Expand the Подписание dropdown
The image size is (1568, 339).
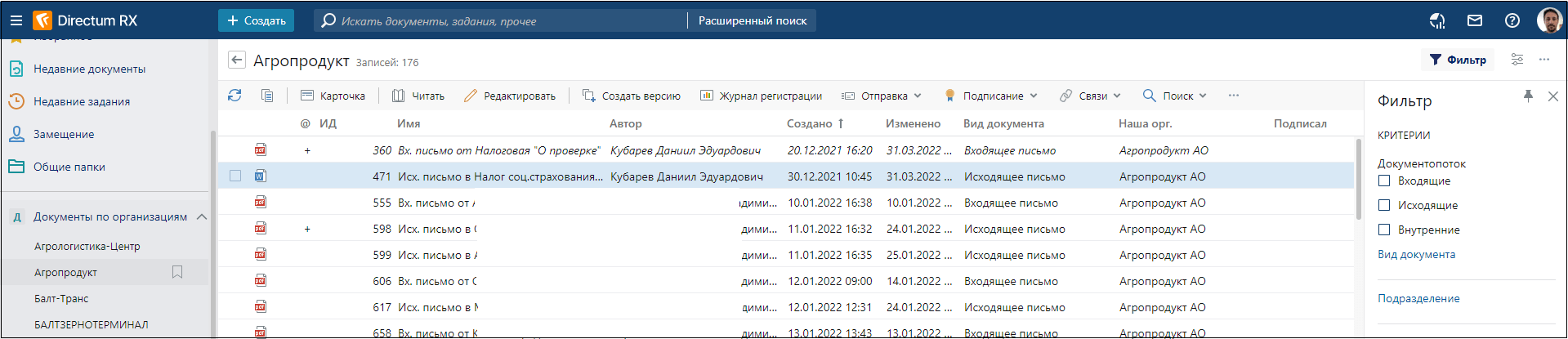pyautogui.click(x=990, y=96)
